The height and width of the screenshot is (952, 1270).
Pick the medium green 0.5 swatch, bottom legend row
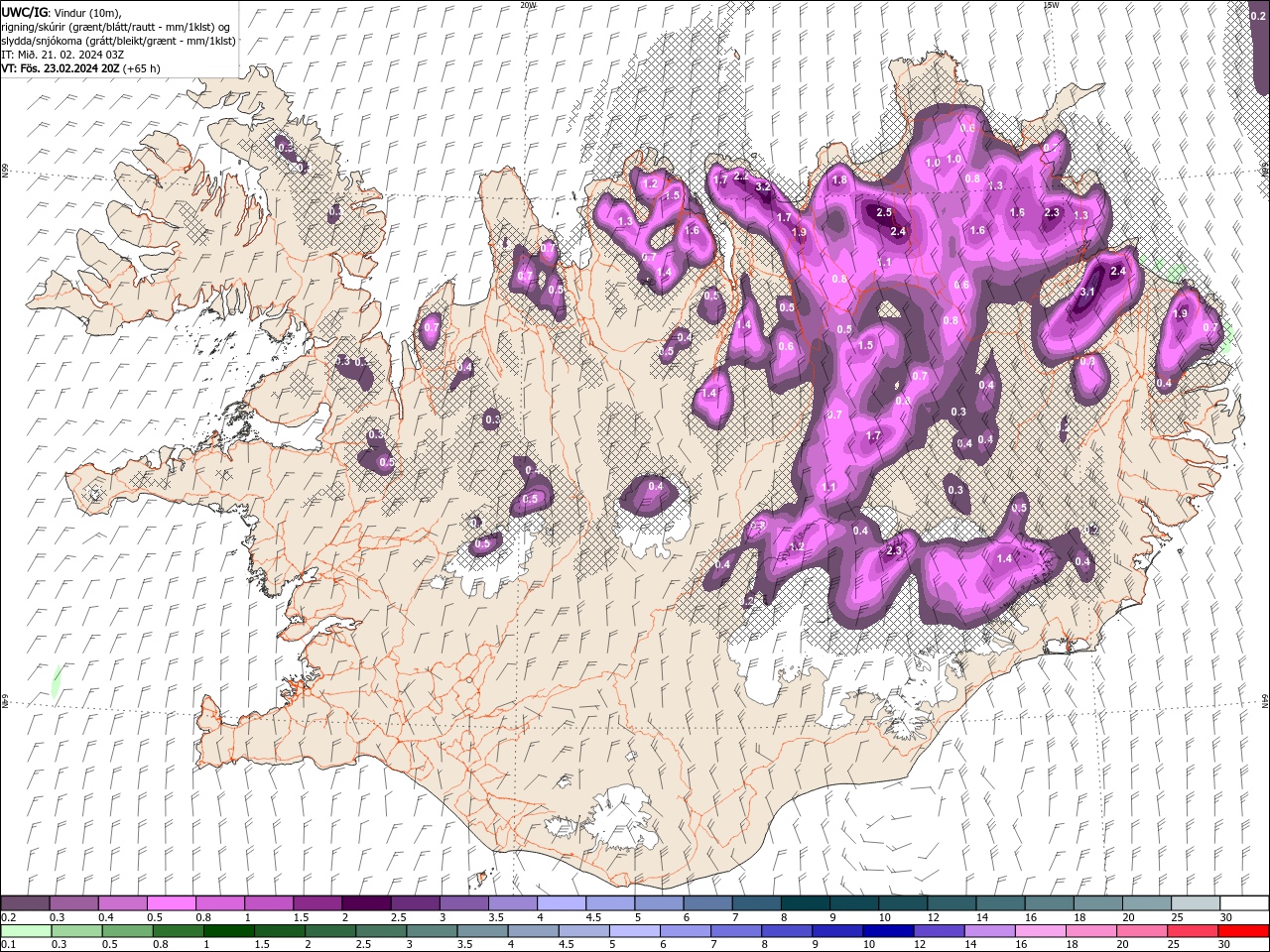pos(127,931)
